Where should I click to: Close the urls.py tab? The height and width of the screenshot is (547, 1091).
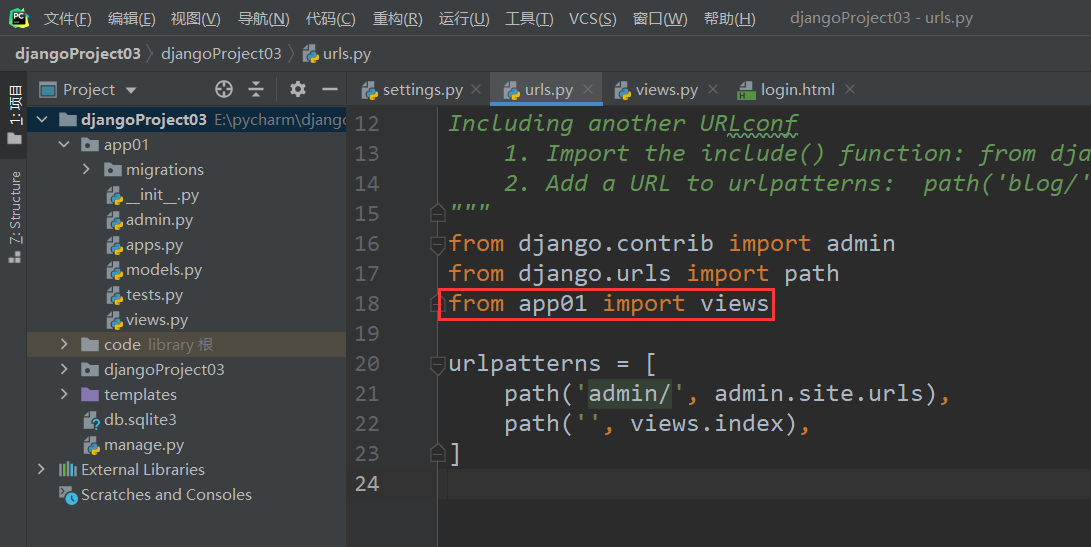588,89
